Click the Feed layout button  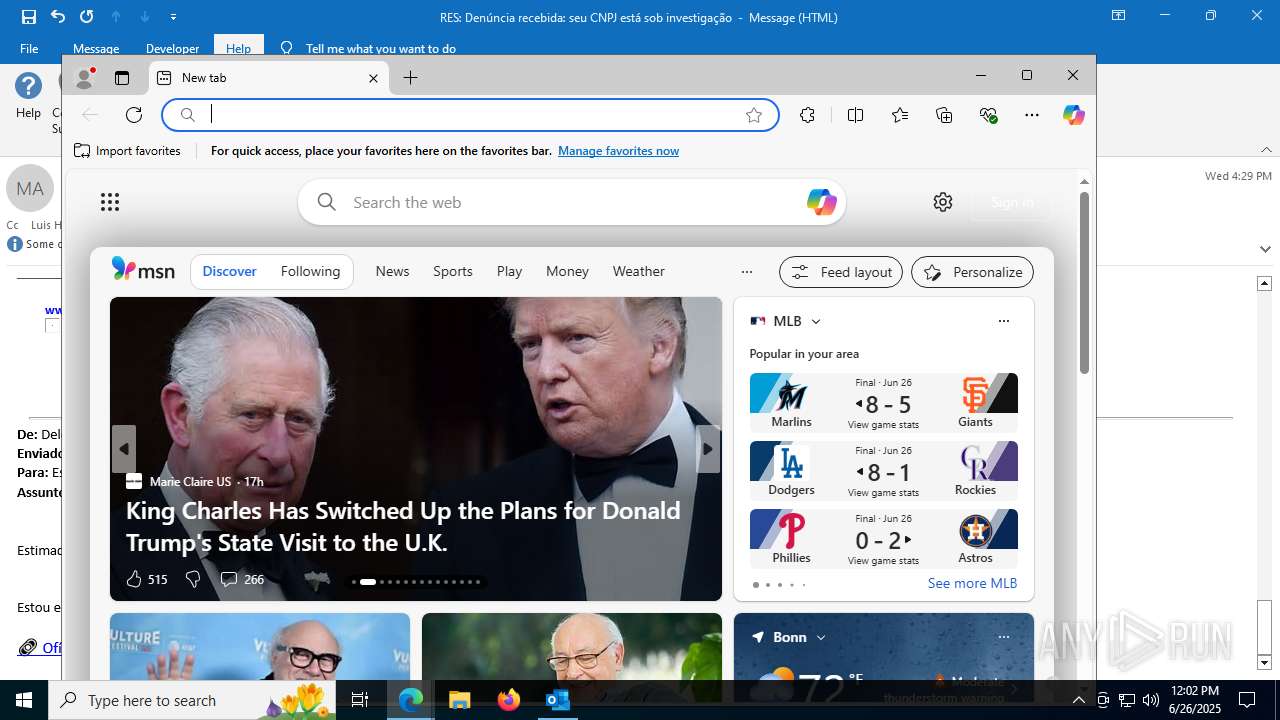pos(841,272)
